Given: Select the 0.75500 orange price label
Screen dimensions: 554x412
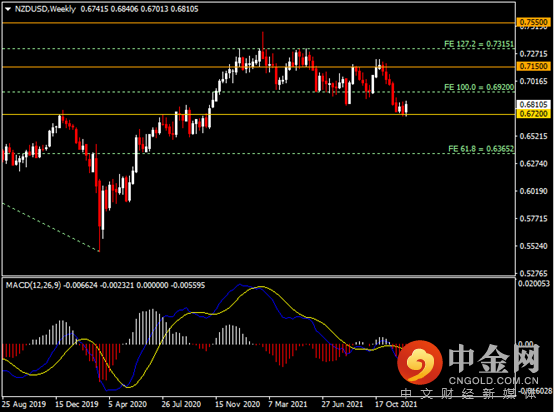Looking at the screenshot, I should pyautogui.click(x=534, y=22).
